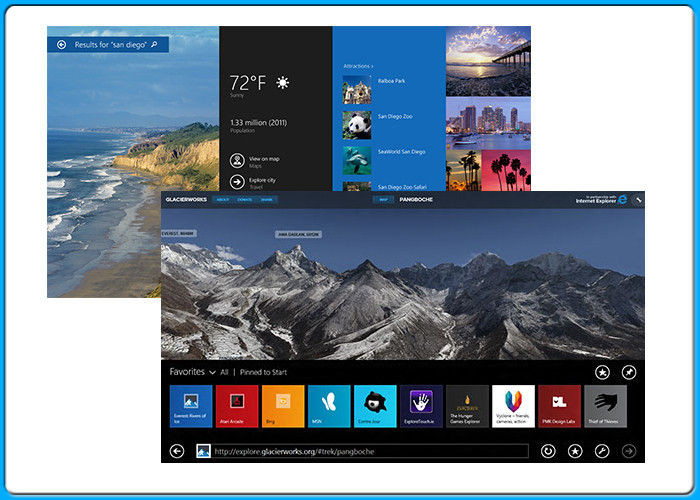This screenshot has width=700, height=500.
Task: Open the San Diego Zoo Safari label
Action: [x=402, y=187]
